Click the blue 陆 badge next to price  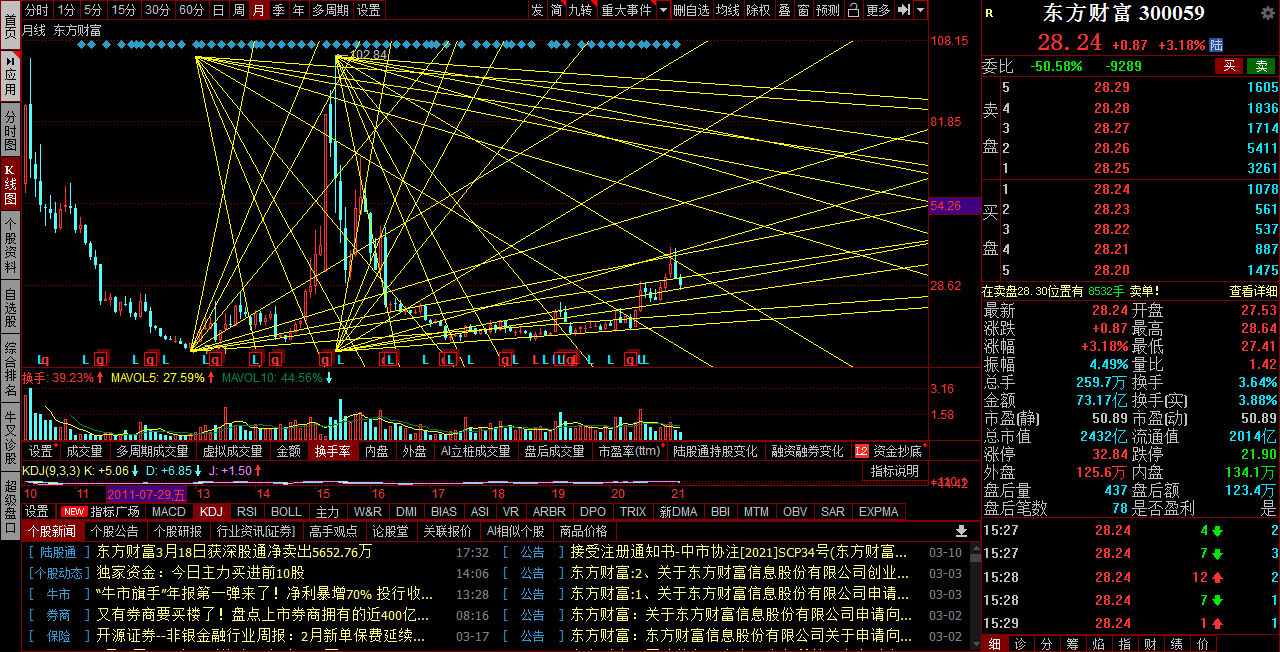tap(1216, 45)
